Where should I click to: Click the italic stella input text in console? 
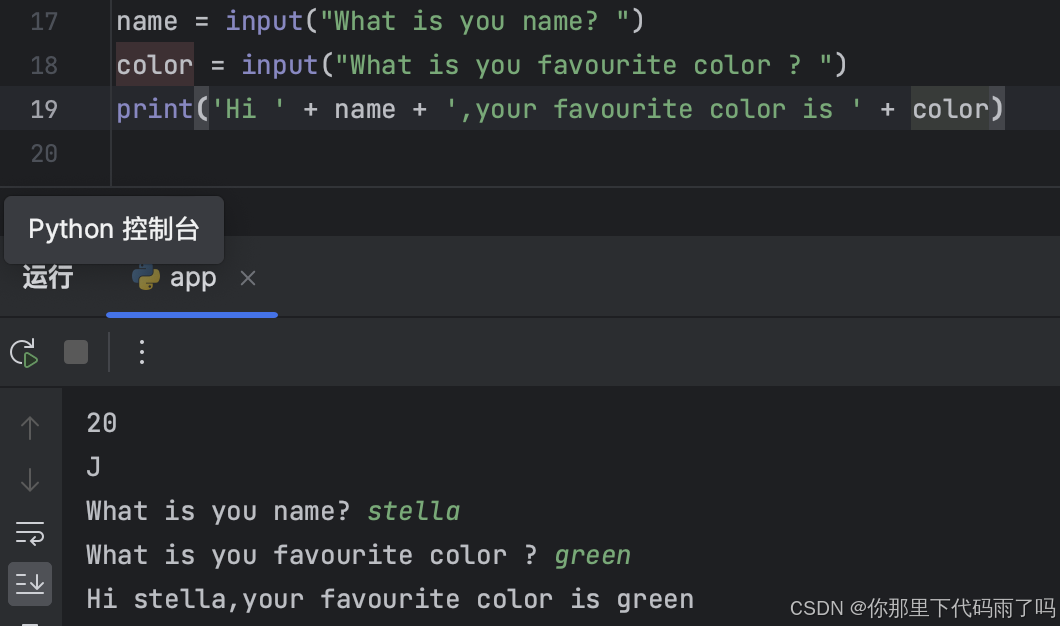coord(413,510)
